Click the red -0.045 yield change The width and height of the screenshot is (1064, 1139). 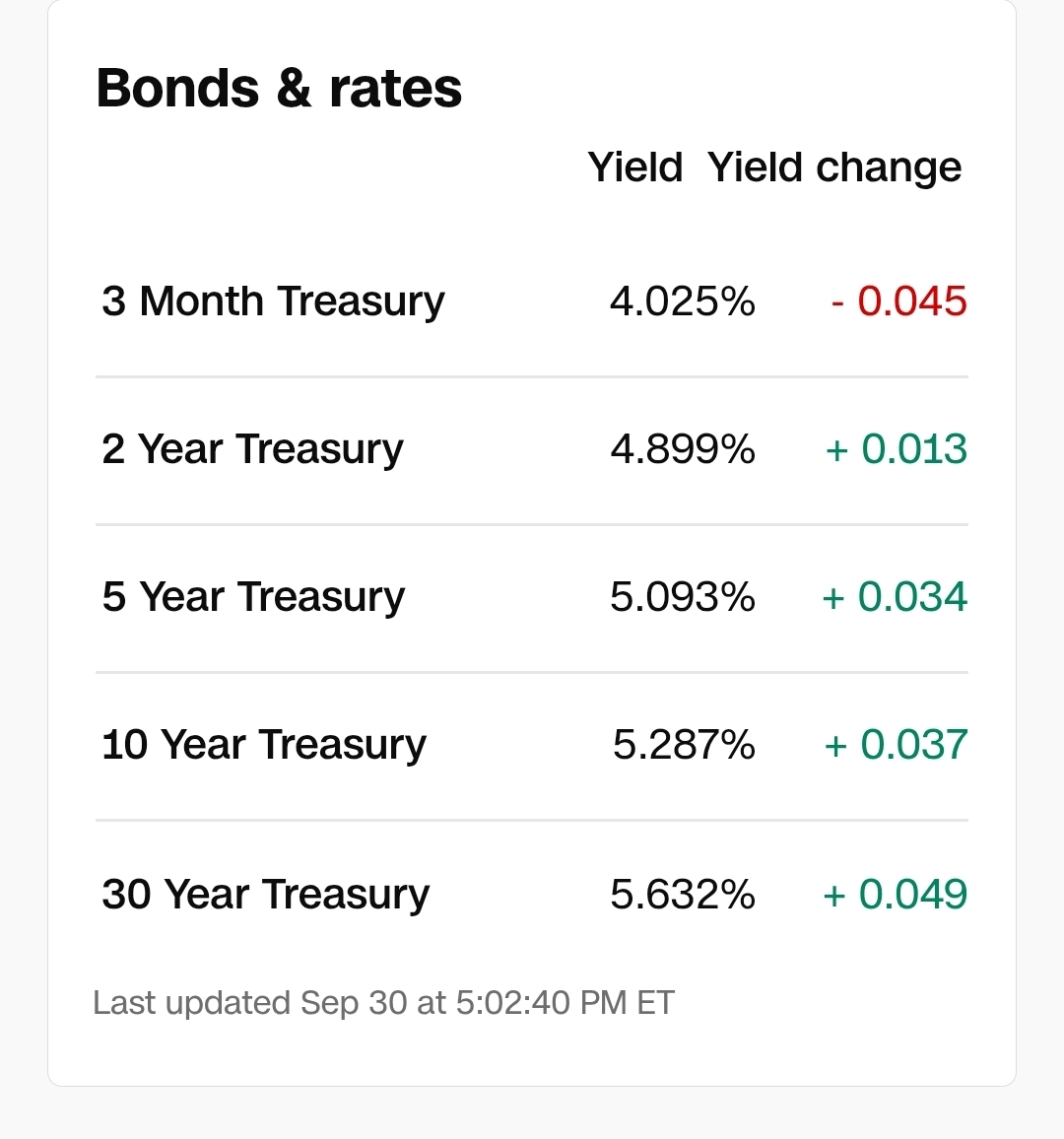[x=899, y=301]
